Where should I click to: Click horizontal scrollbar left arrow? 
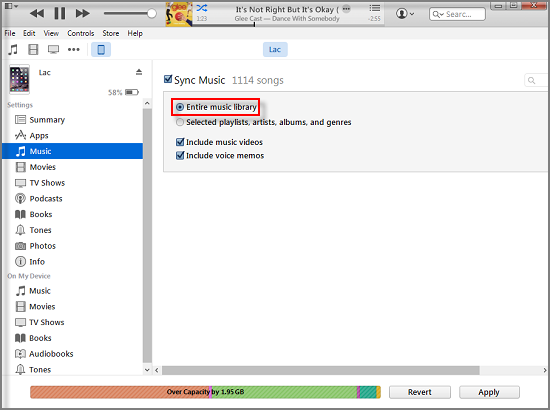point(157,370)
